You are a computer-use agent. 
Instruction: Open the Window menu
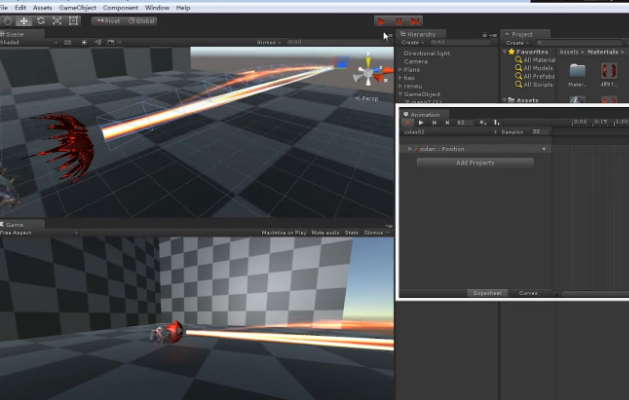click(157, 8)
